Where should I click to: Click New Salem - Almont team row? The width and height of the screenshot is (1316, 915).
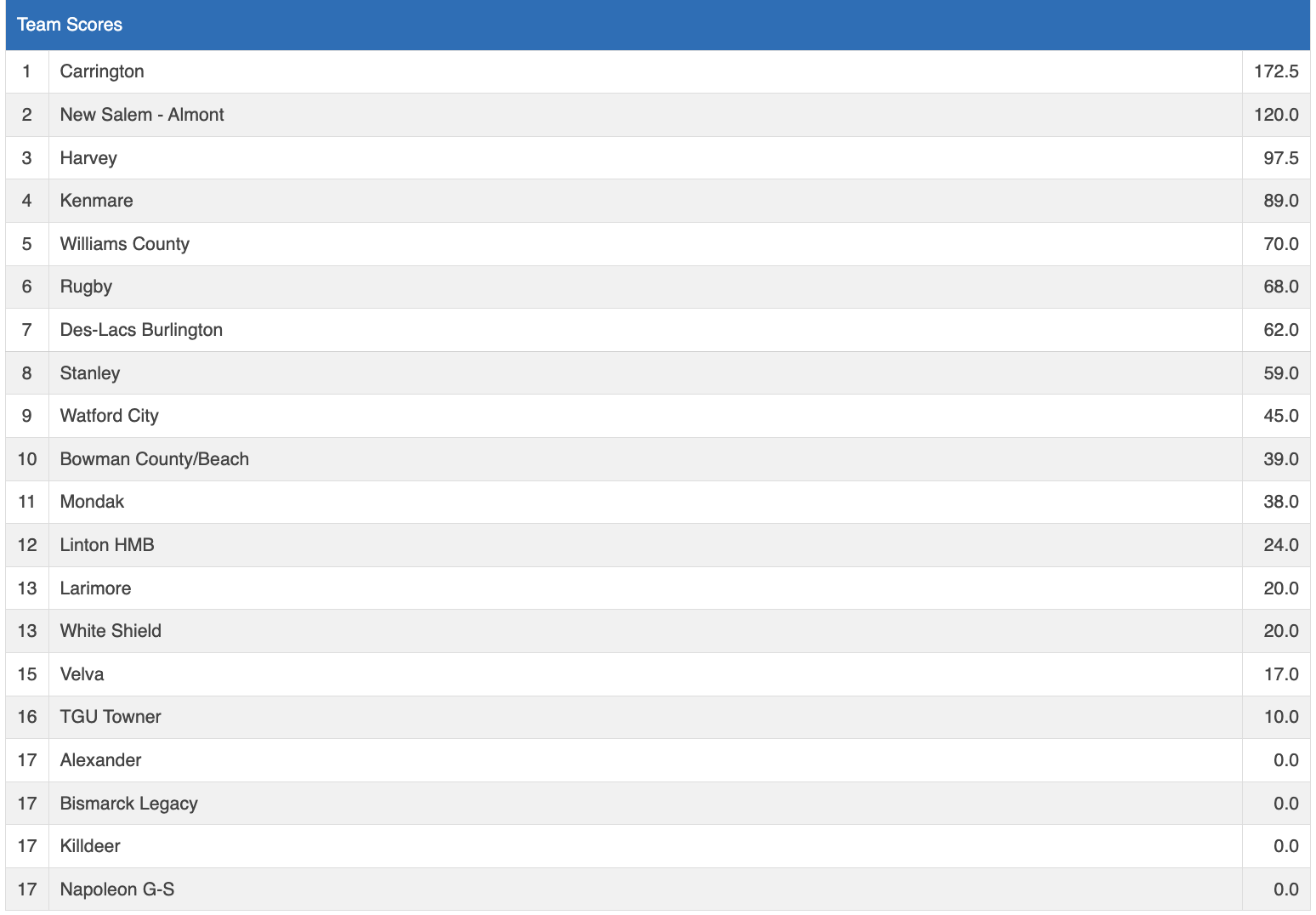142,115
